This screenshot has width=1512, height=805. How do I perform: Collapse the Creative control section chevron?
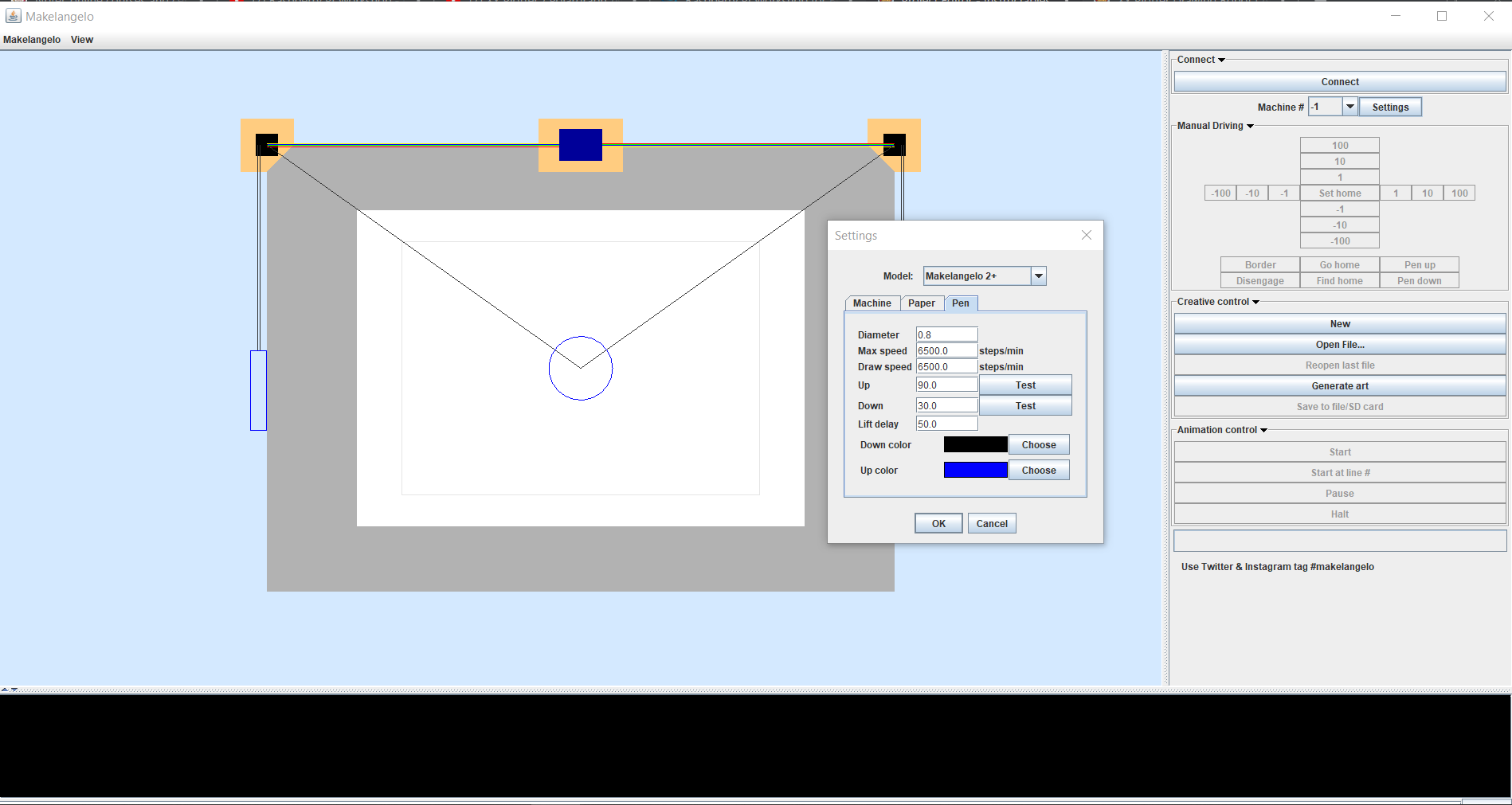pos(1255,301)
